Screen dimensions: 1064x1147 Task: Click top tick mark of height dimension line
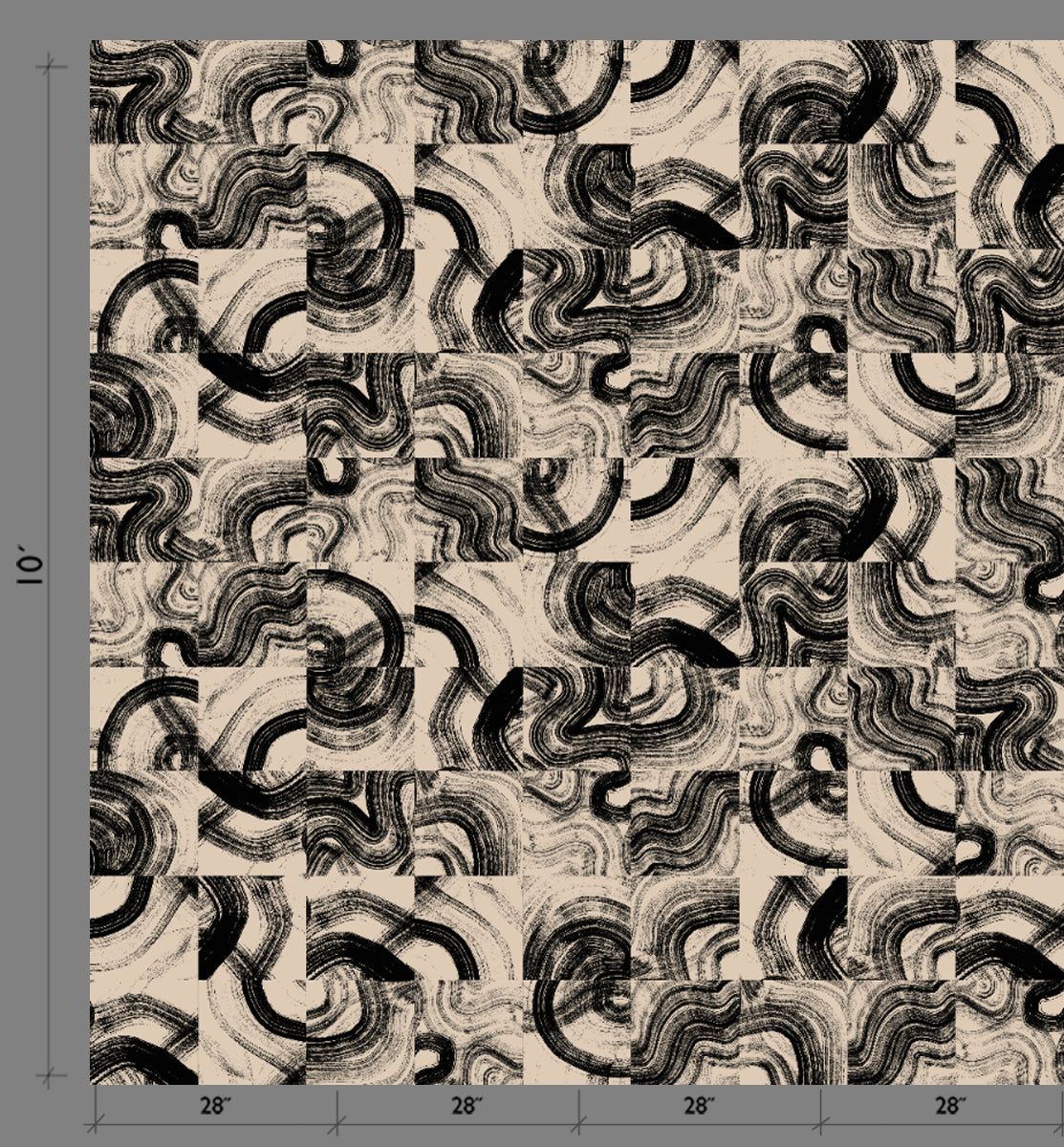[51, 66]
